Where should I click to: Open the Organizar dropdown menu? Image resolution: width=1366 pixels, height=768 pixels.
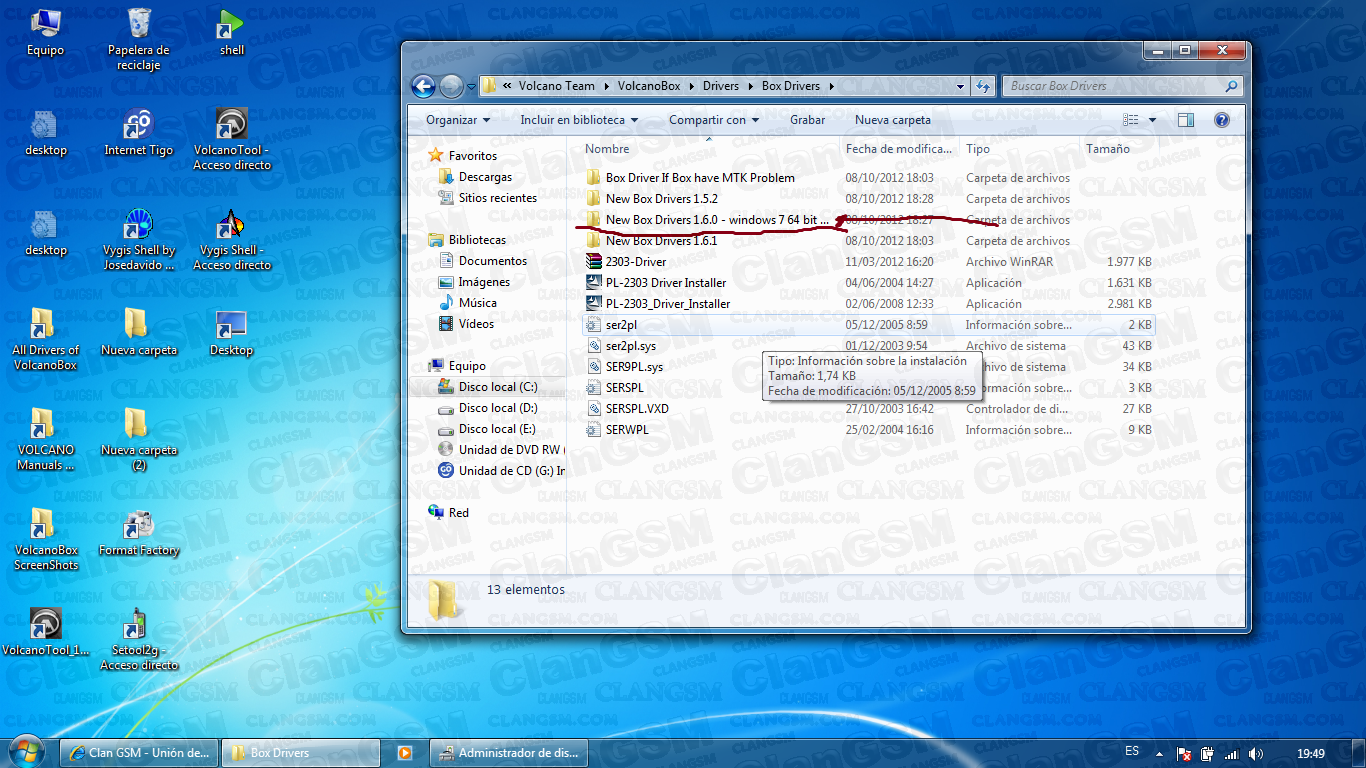coord(458,120)
